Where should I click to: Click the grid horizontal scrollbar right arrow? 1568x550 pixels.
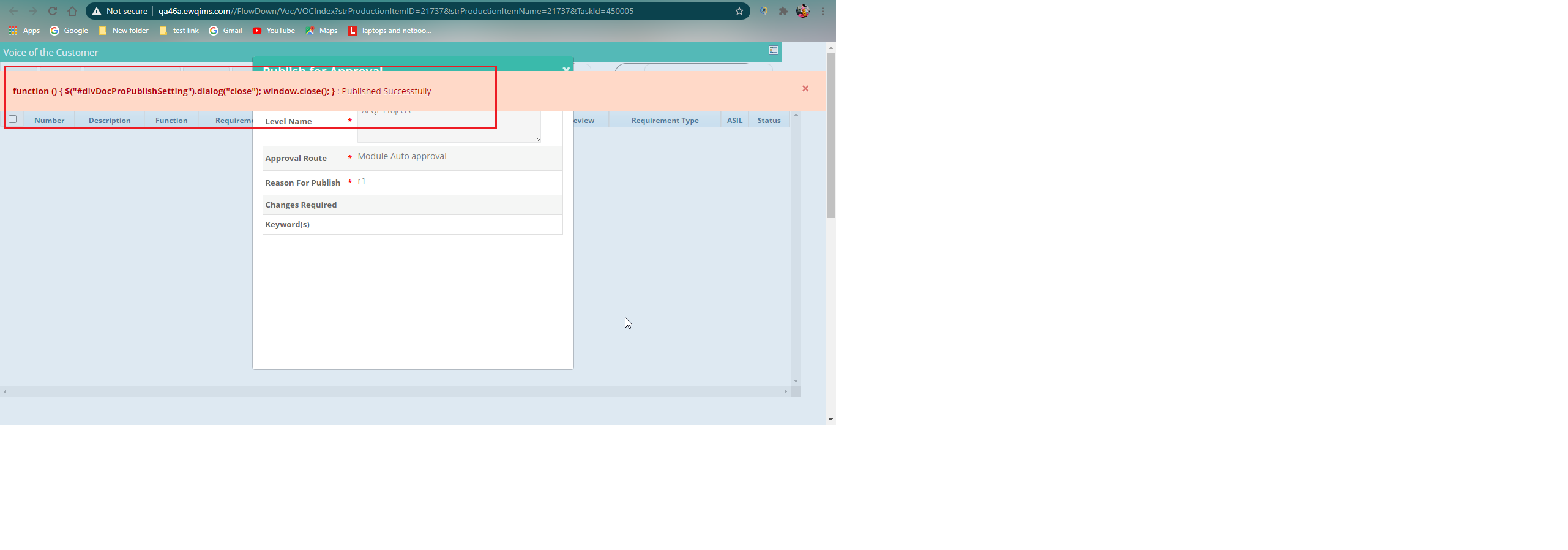786,391
